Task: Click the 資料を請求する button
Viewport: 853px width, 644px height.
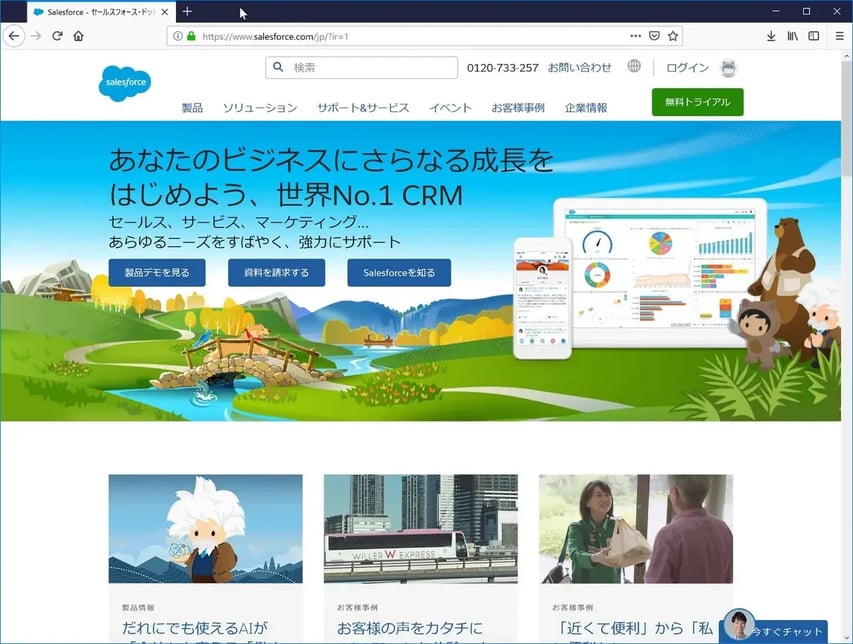Action: coord(276,273)
